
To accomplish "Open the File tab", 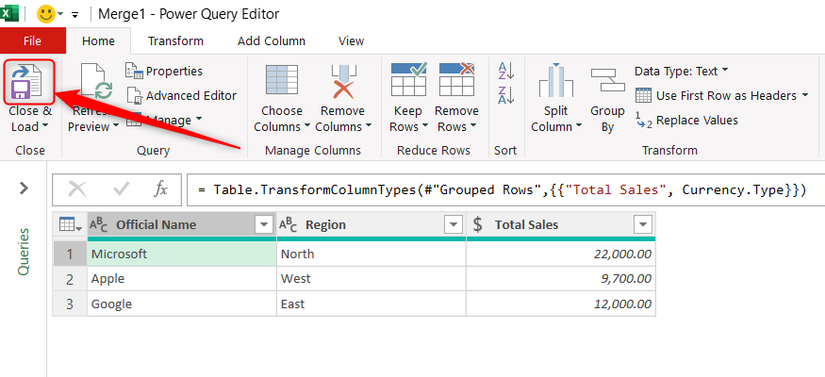I will pyautogui.click(x=33, y=41).
